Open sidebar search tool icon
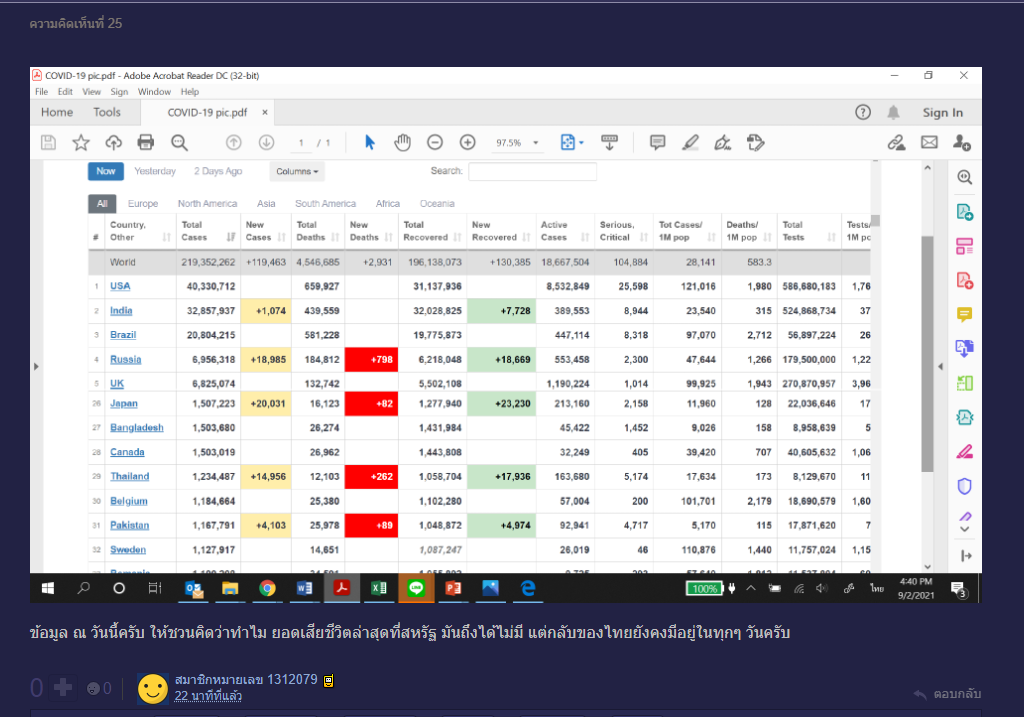The image size is (1024, 717). point(965,177)
